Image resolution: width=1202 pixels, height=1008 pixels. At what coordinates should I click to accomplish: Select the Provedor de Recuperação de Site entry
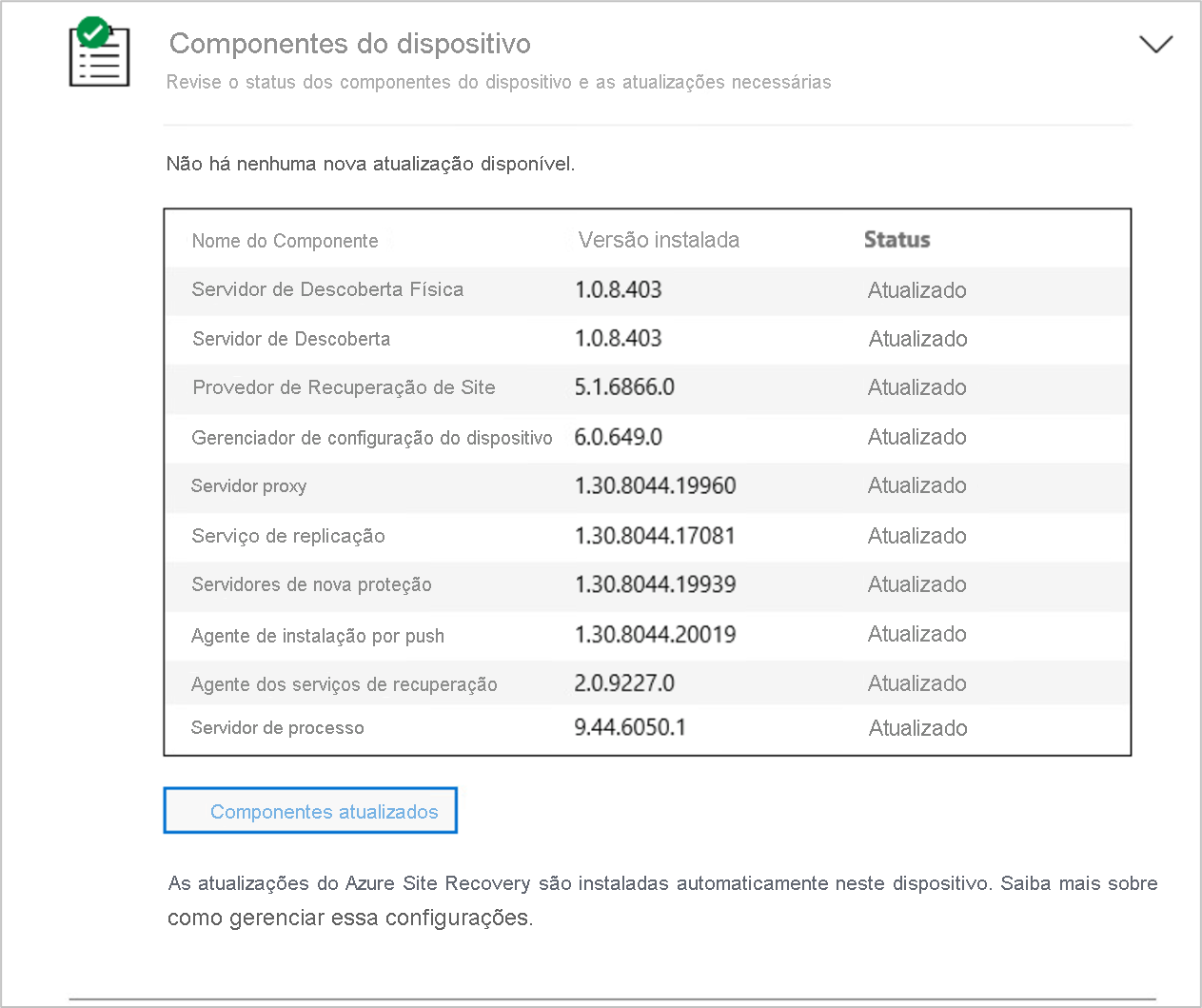344,388
